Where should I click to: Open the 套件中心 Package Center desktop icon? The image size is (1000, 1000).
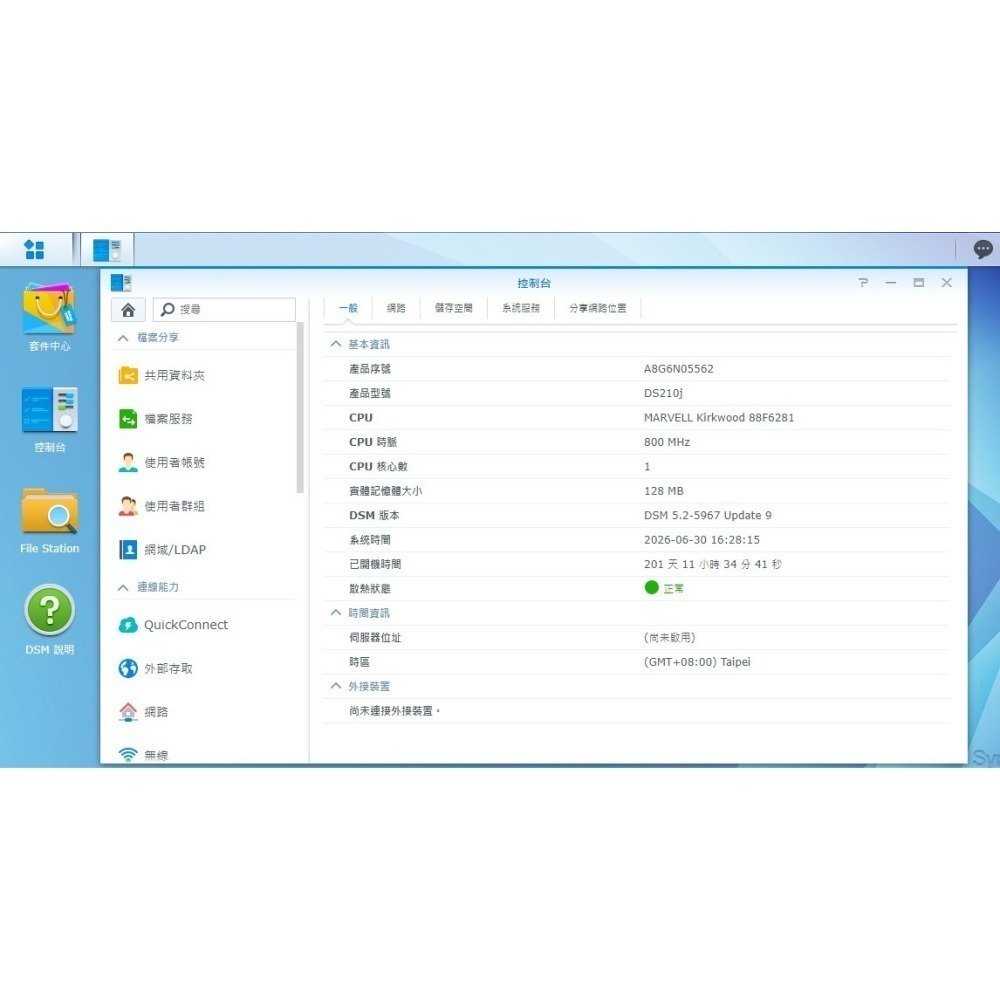click(50, 309)
